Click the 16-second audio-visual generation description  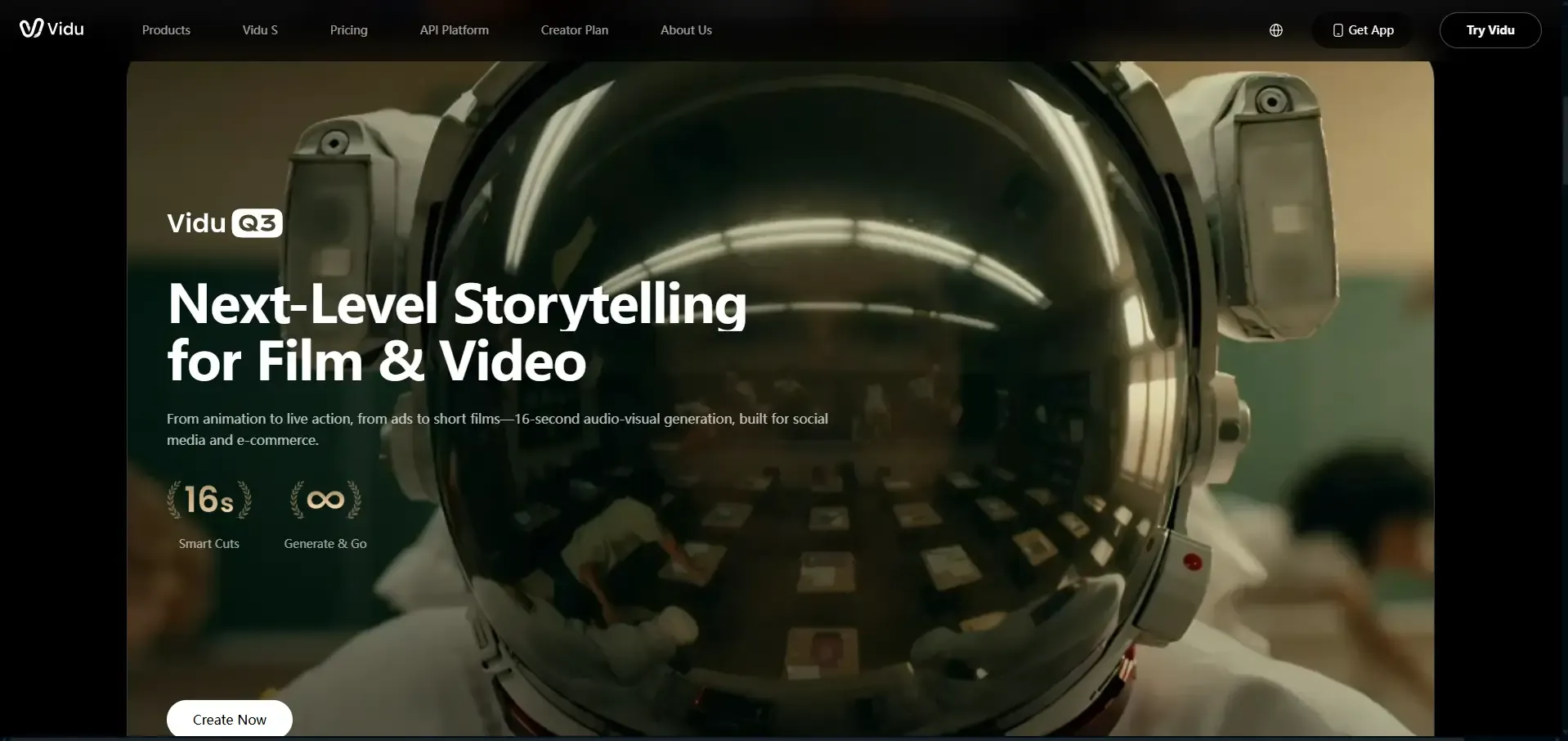point(497,429)
